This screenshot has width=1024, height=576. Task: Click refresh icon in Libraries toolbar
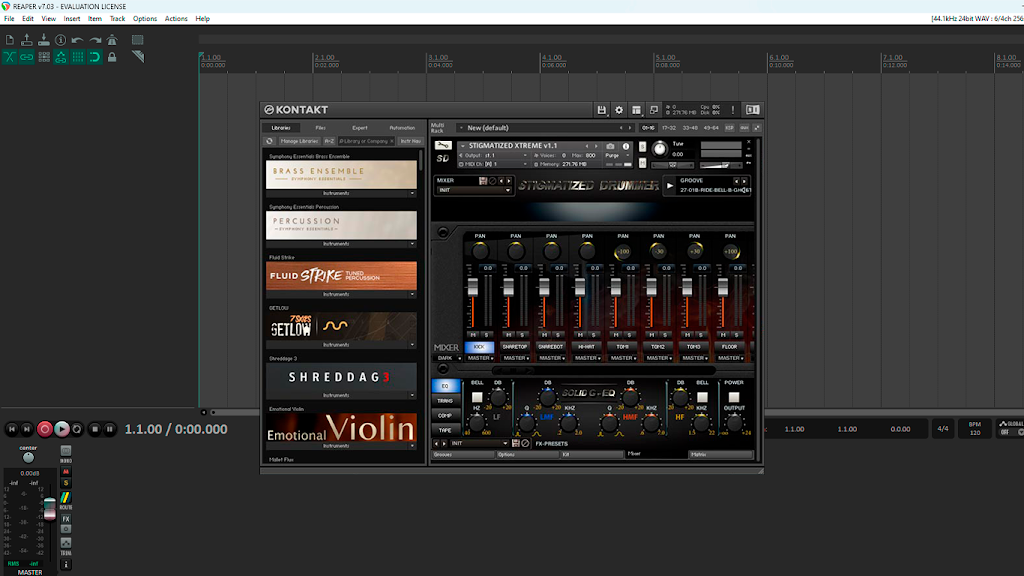(x=269, y=141)
